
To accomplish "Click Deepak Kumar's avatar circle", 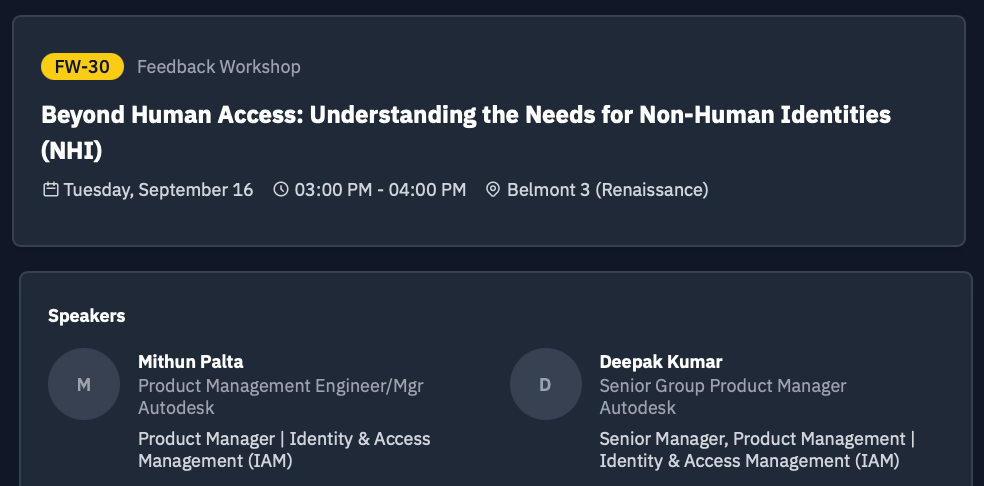I will 545,384.
